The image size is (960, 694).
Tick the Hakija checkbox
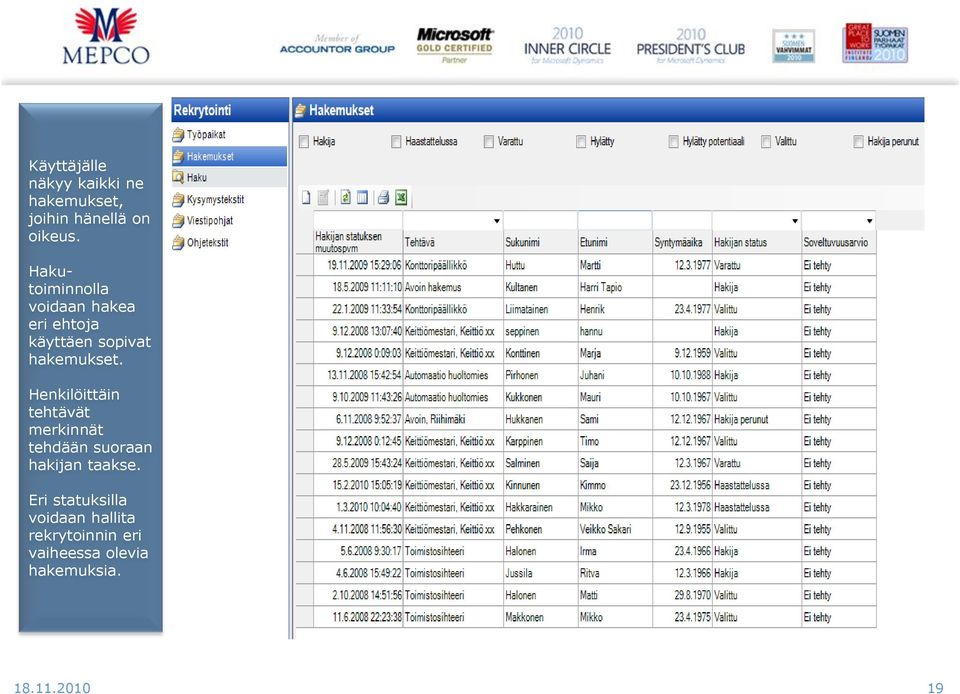tap(304, 142)
